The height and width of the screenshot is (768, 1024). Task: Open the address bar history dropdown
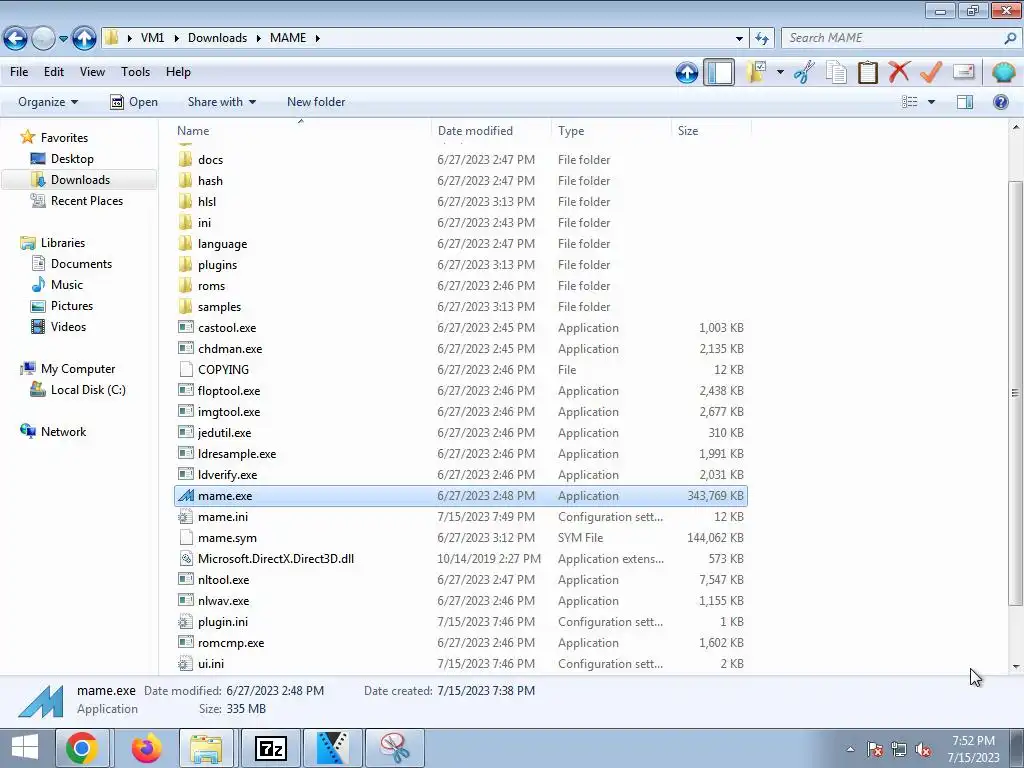739,38
